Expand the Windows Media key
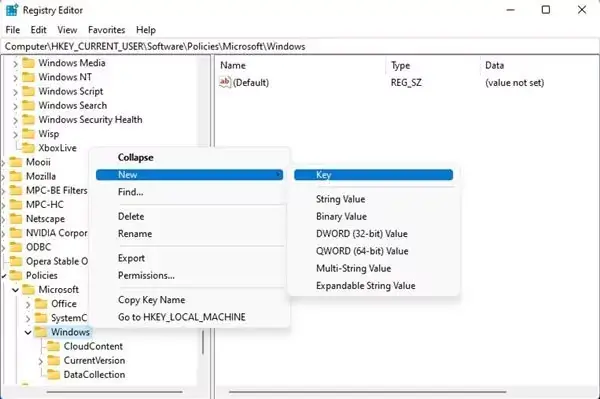This screenshot has width=600, height=399. (15, 63)
